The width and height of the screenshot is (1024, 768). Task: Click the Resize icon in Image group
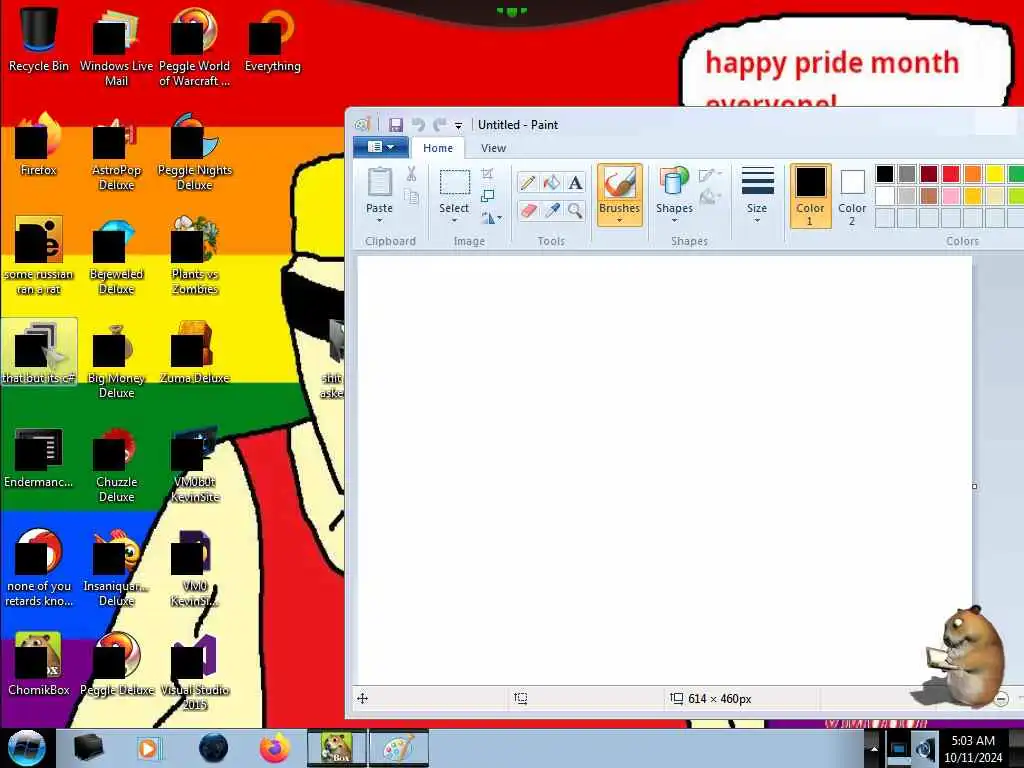point(487,196)
